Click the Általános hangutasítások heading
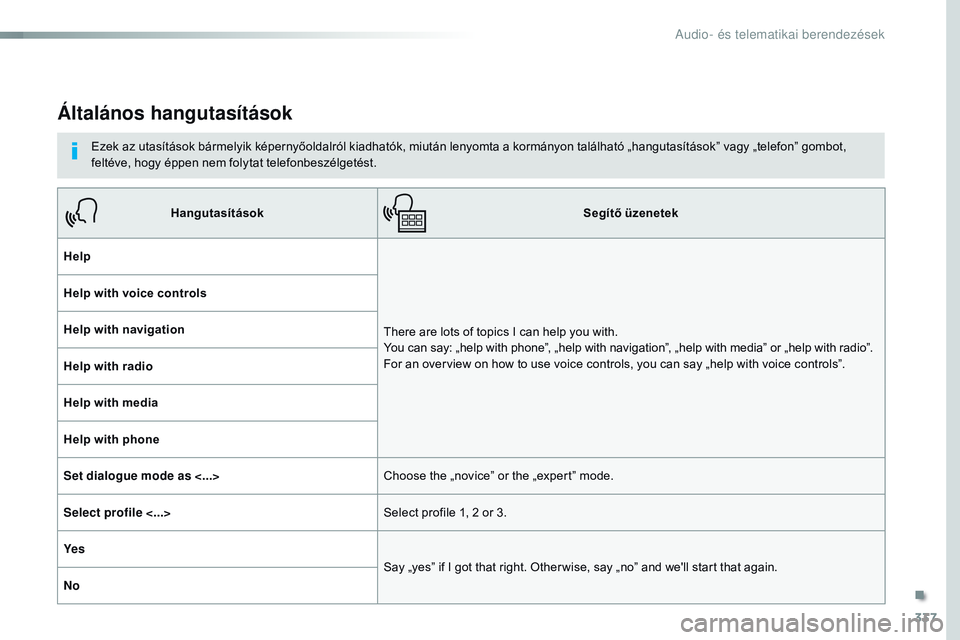The image size is (960, 640). (175, 113)
